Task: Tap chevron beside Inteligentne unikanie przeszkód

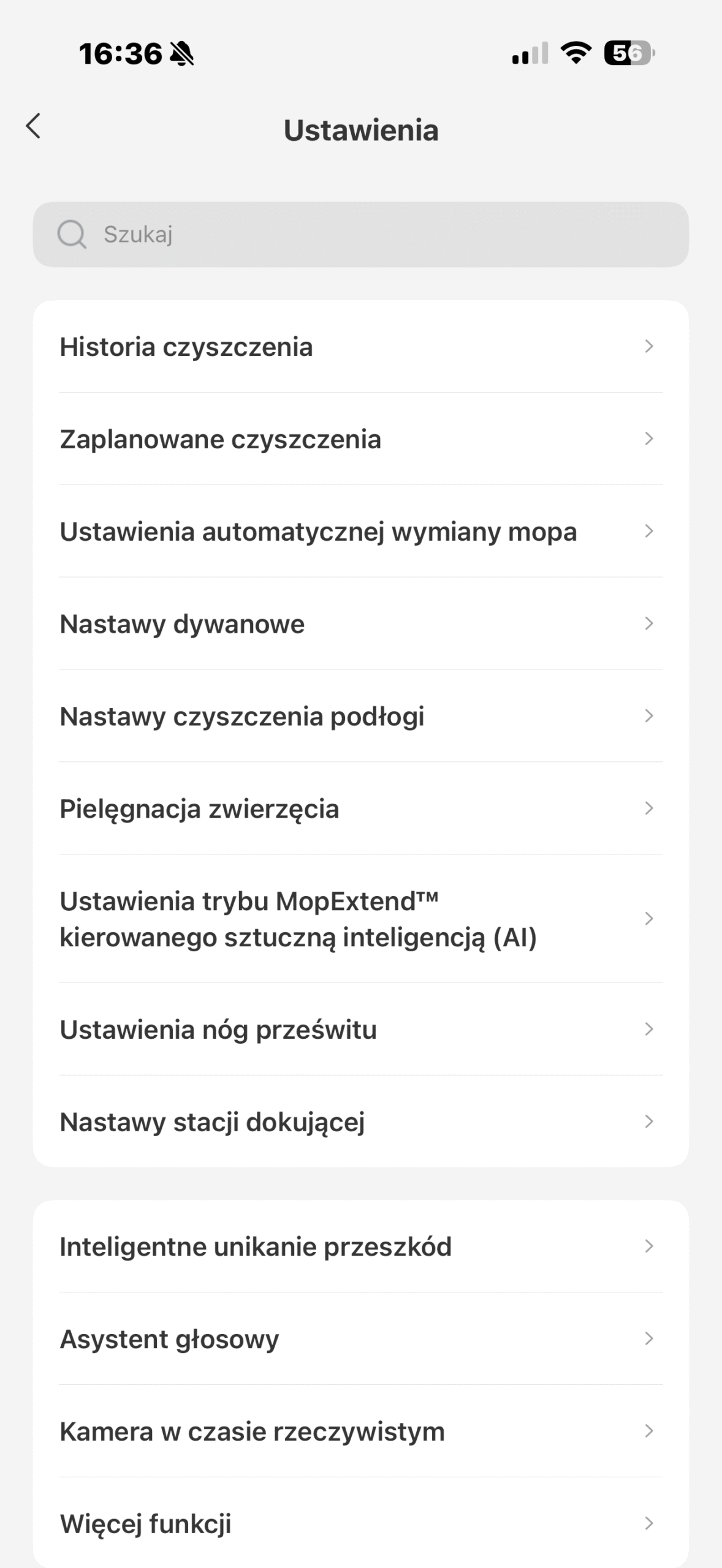Action: [649, 1246]
